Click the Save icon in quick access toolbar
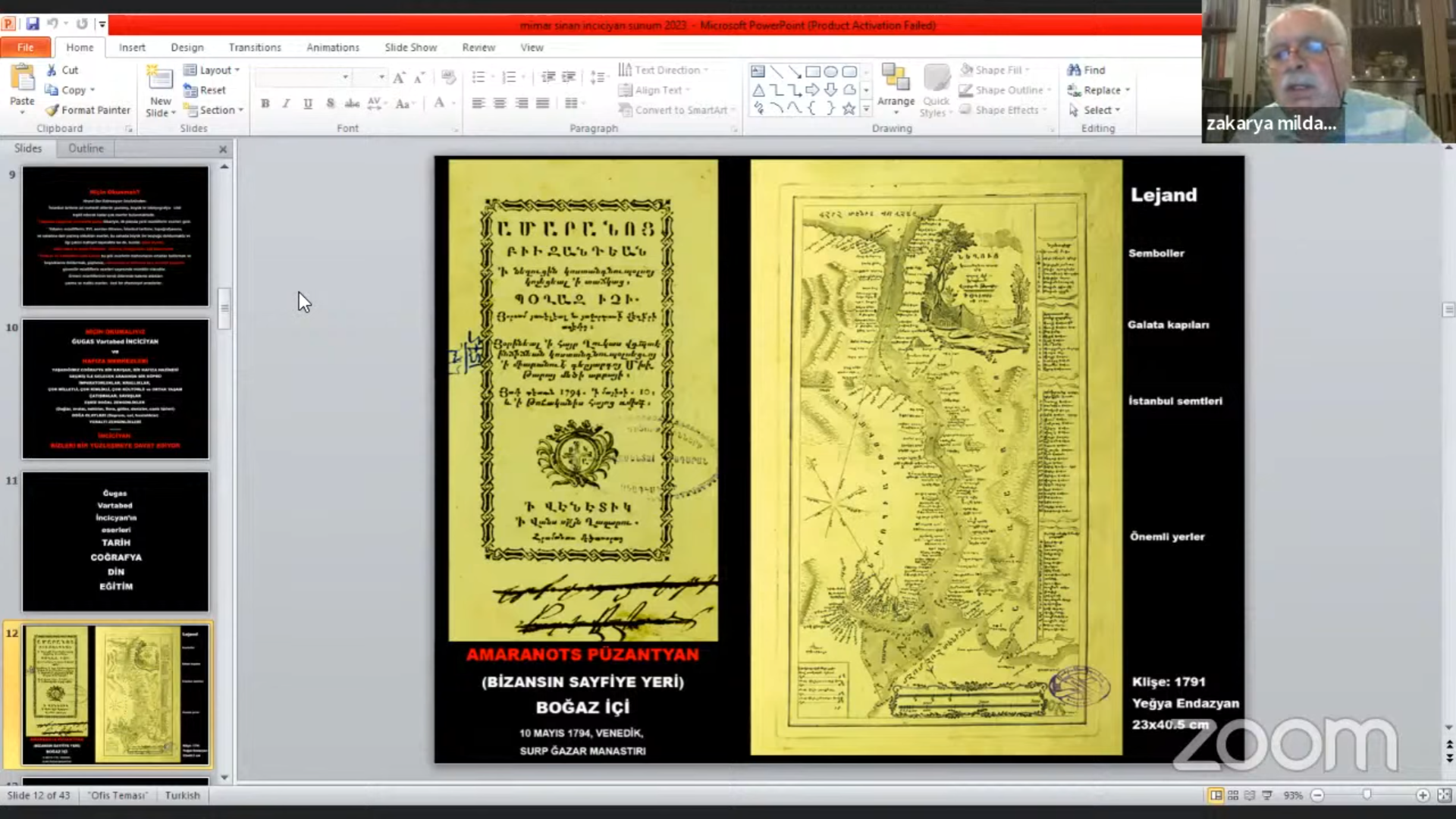 33,24
